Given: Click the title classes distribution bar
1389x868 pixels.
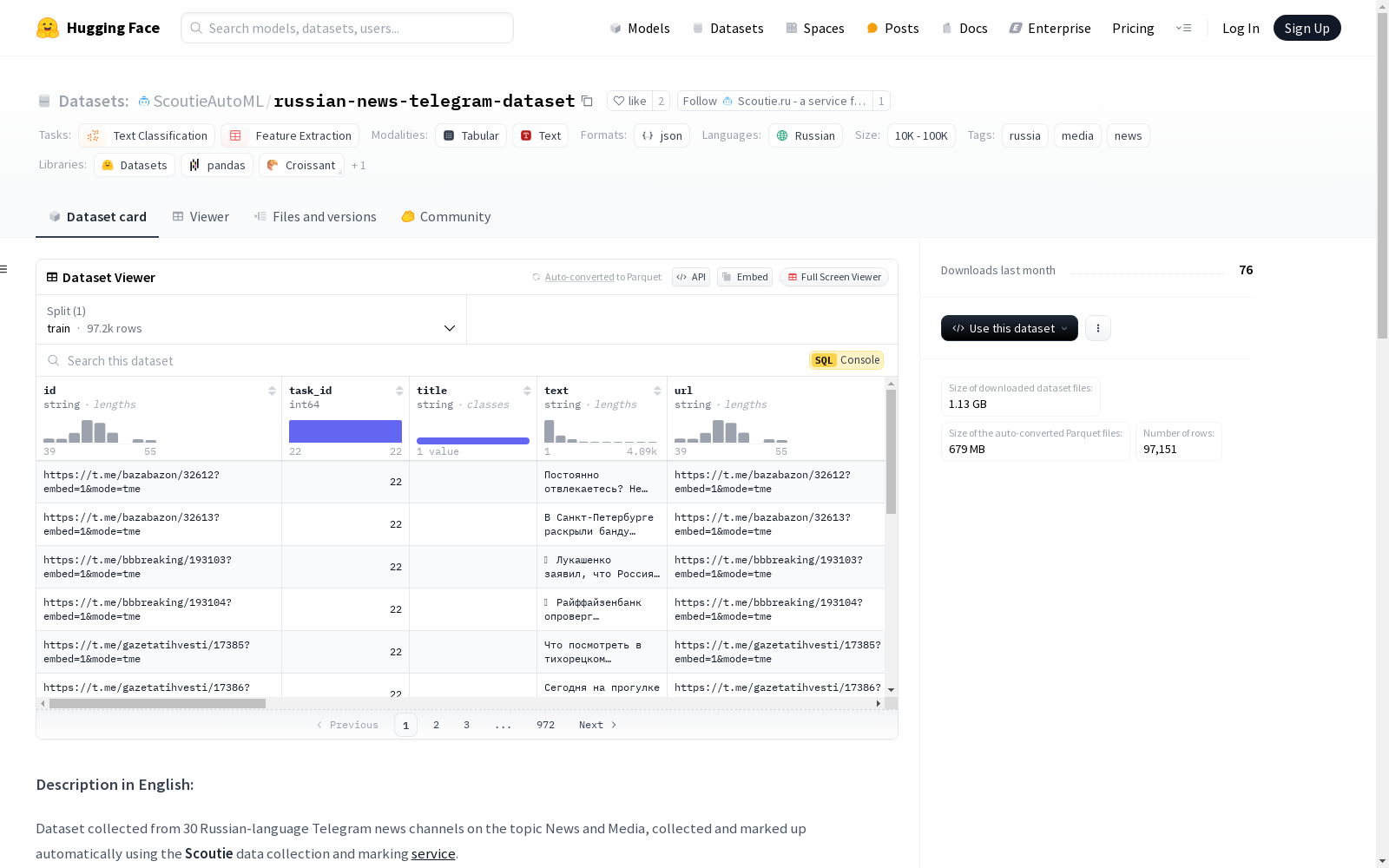Looking at the screenshot, I should click(473, 441).
